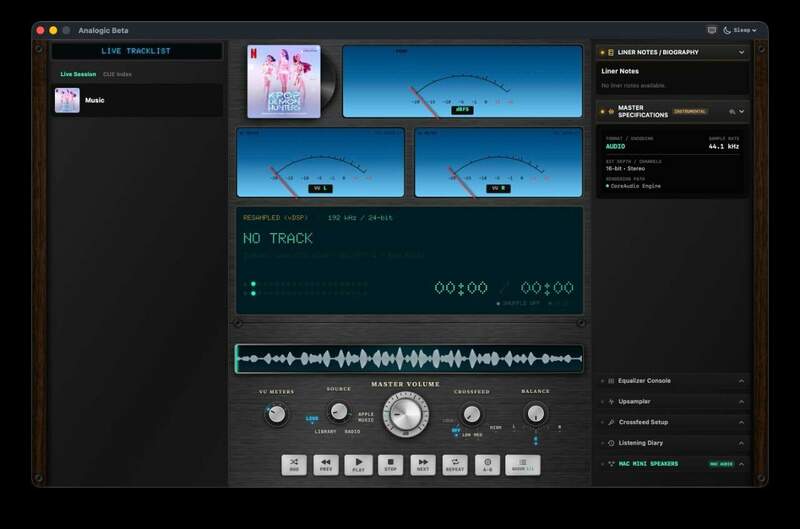Click the rightmost transport button after A-B

(x=522, y=465)
